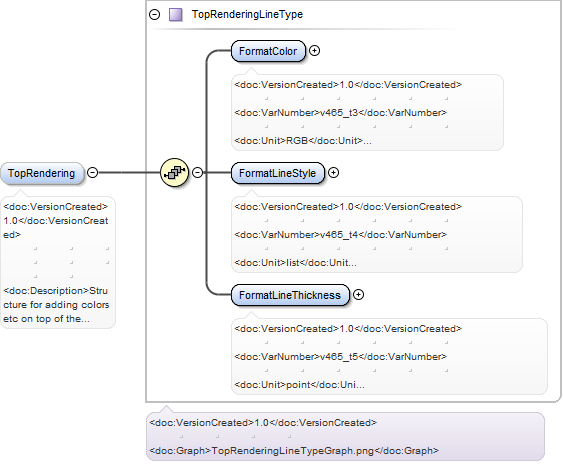Image resolution: width=563 pixels, height=464 pixels.
Task: Select the FormatLineThickness element node
Action: click(x=290, y=295)
